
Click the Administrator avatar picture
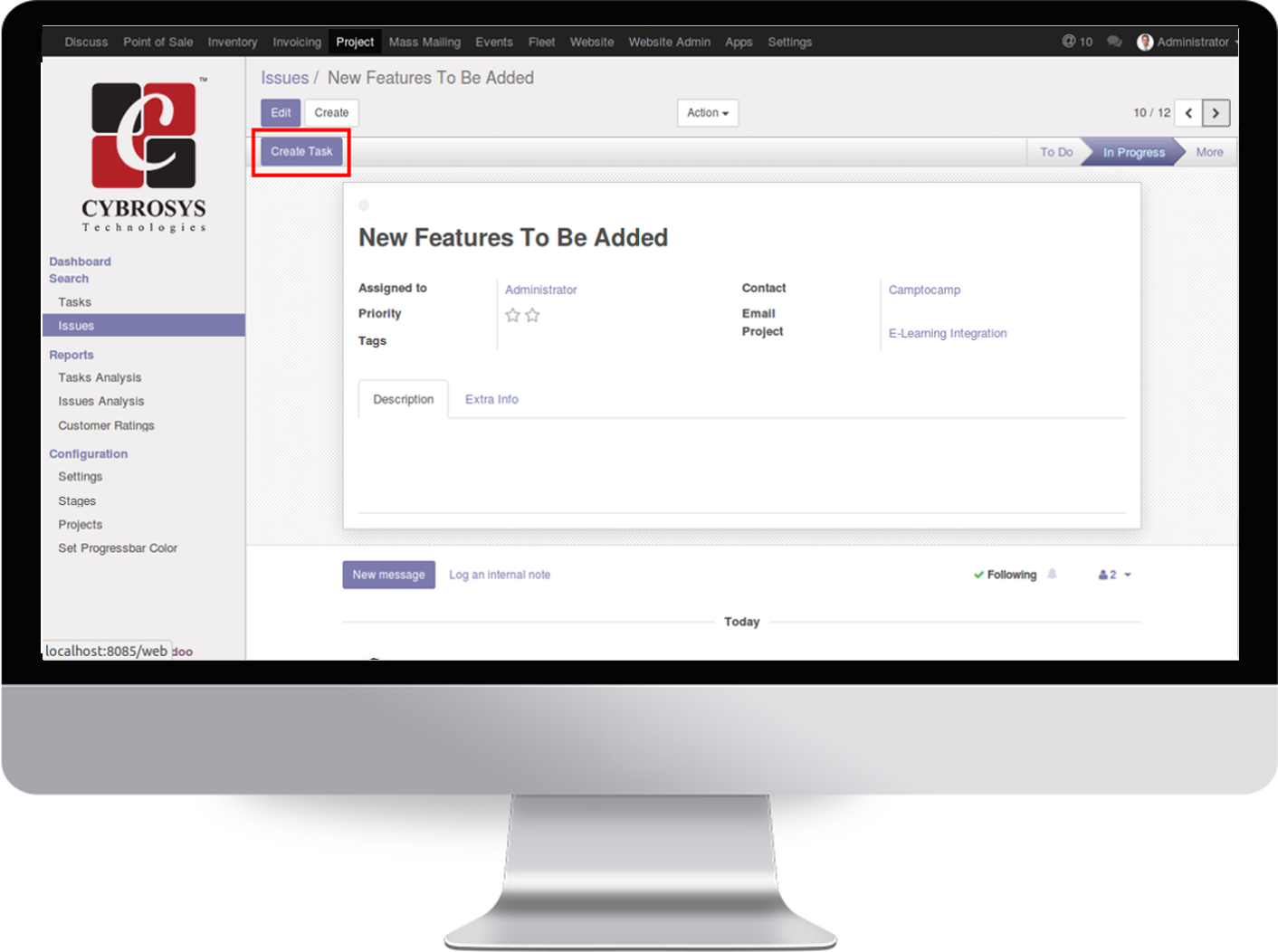(x=1145, y=42)
